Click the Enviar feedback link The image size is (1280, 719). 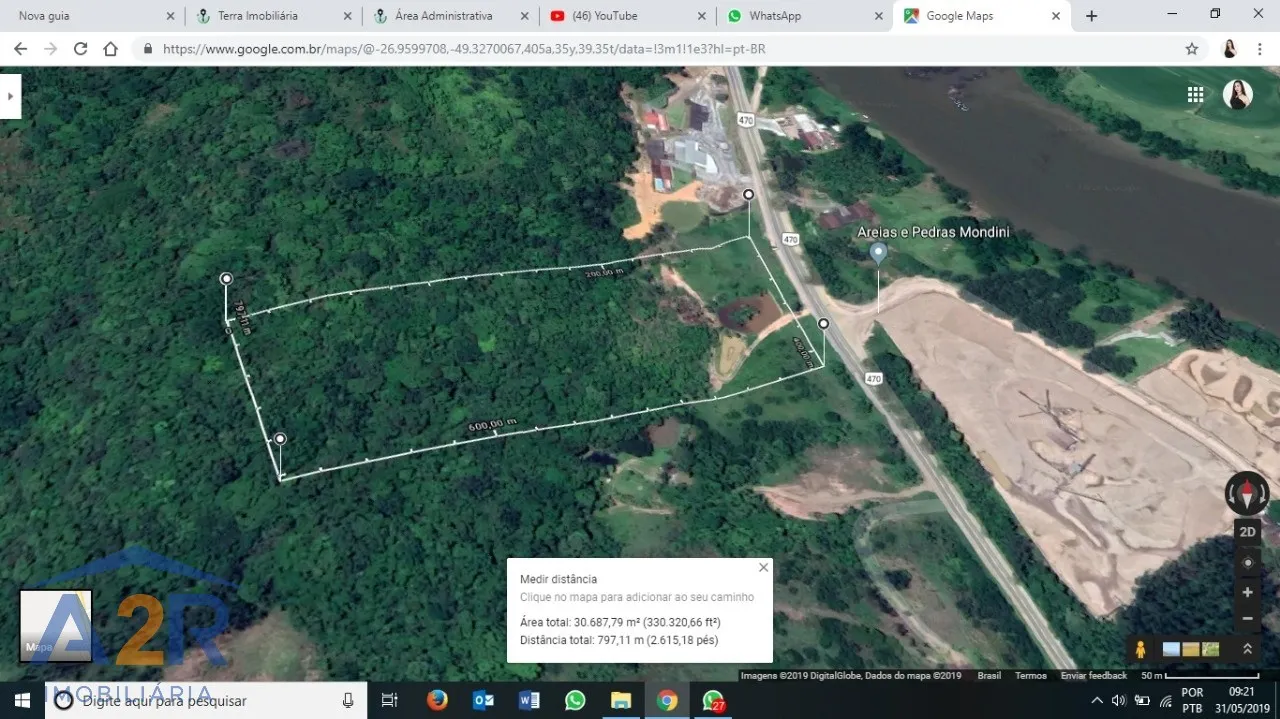click(1093, 675)
